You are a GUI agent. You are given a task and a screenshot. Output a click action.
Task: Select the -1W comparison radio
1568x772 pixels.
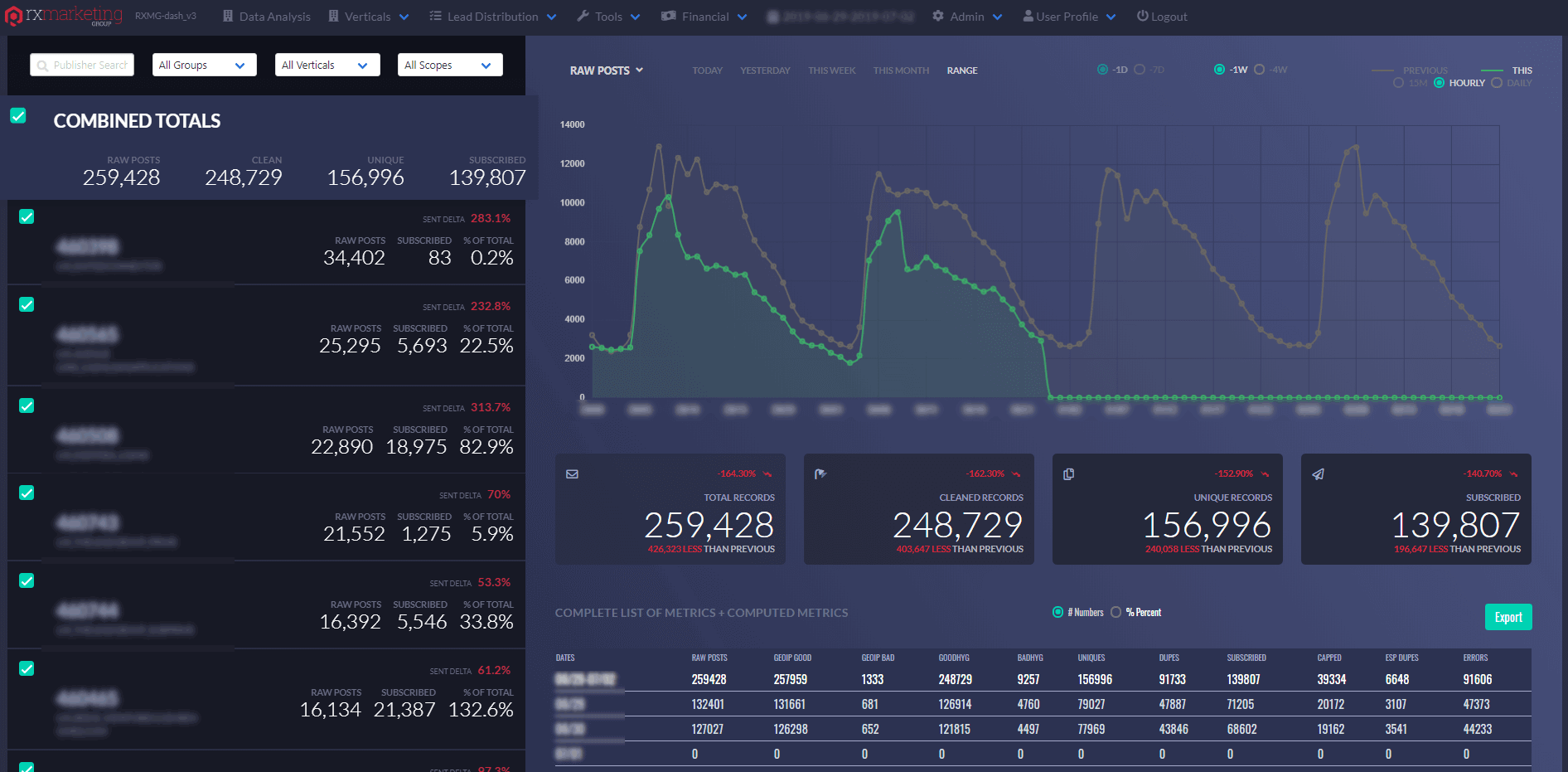tap(1219, 70)
